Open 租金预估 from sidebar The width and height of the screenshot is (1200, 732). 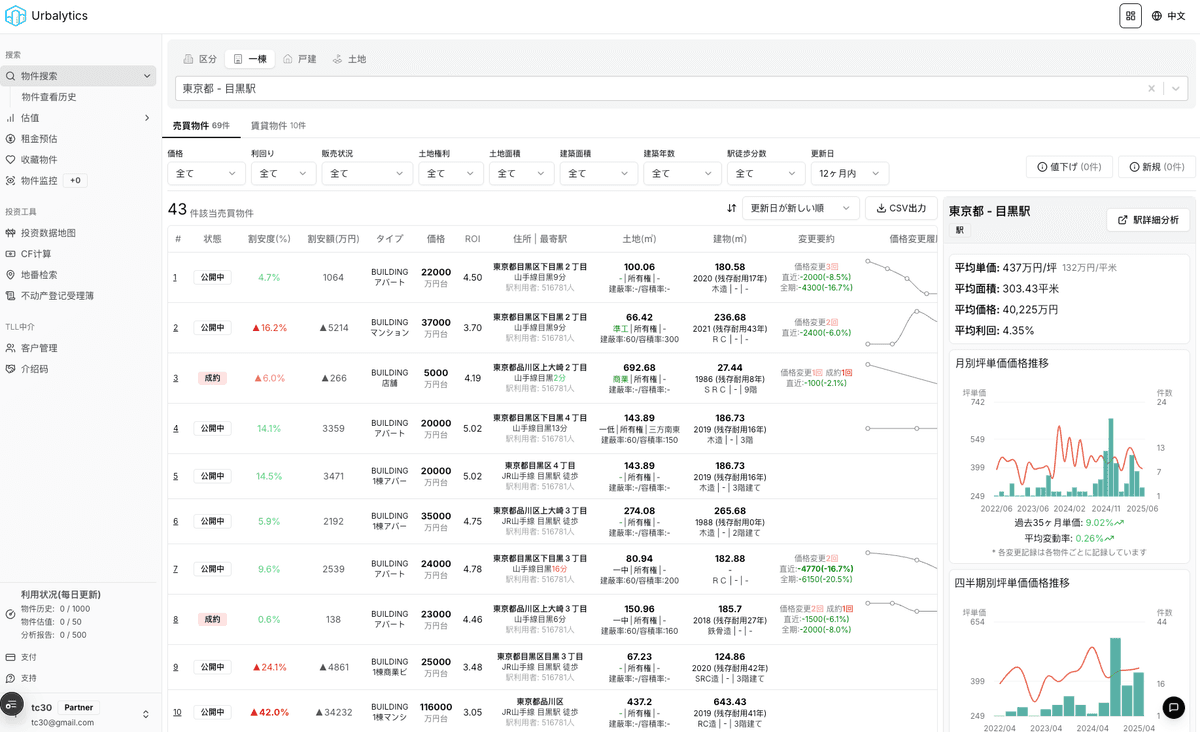[x=39, y=139]
